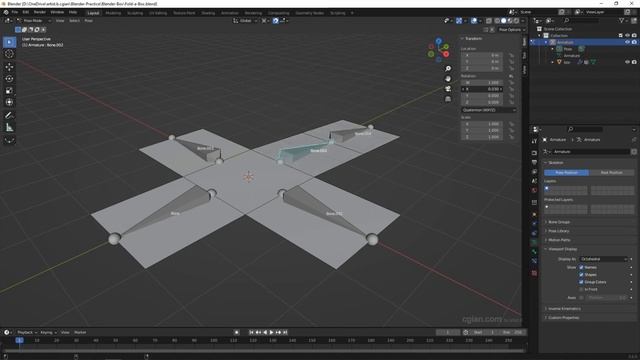
Task: Open the Global orientation dropdown
Action: pyautogui.click(x=245, y=20)
